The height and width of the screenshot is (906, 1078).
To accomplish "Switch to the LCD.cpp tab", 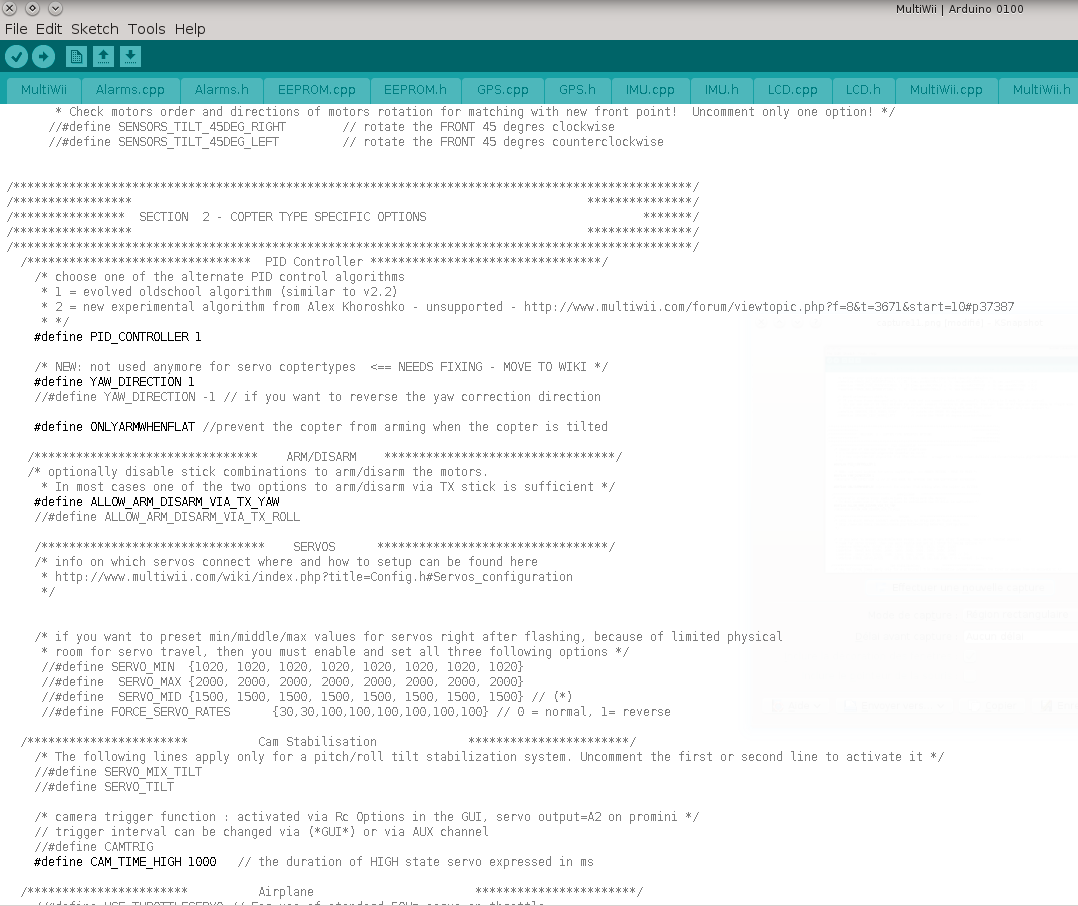I will [793, 90].
